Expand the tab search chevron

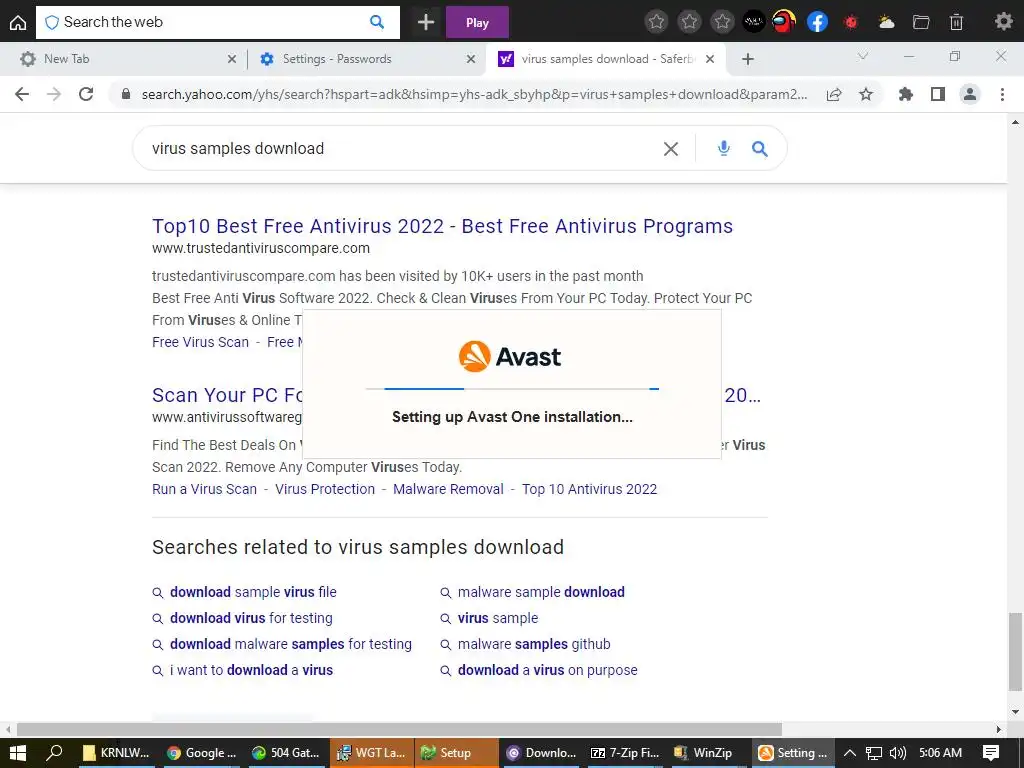click(x=863, y=56)
